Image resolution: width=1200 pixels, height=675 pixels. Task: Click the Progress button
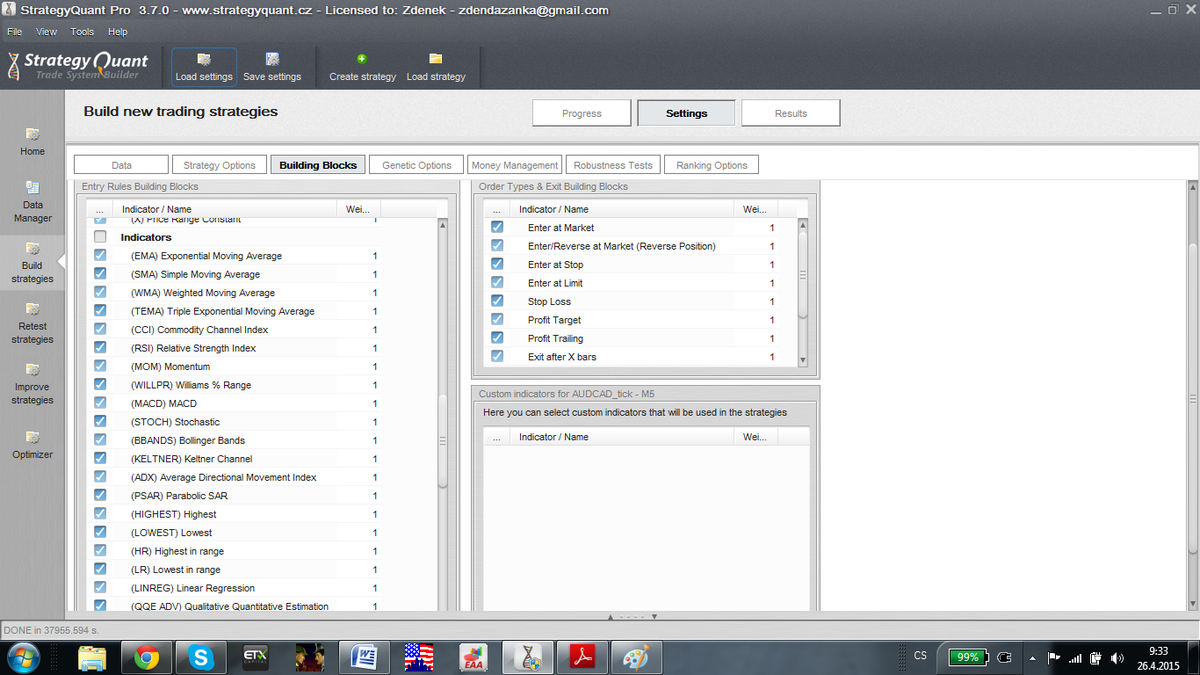point(582,113)
